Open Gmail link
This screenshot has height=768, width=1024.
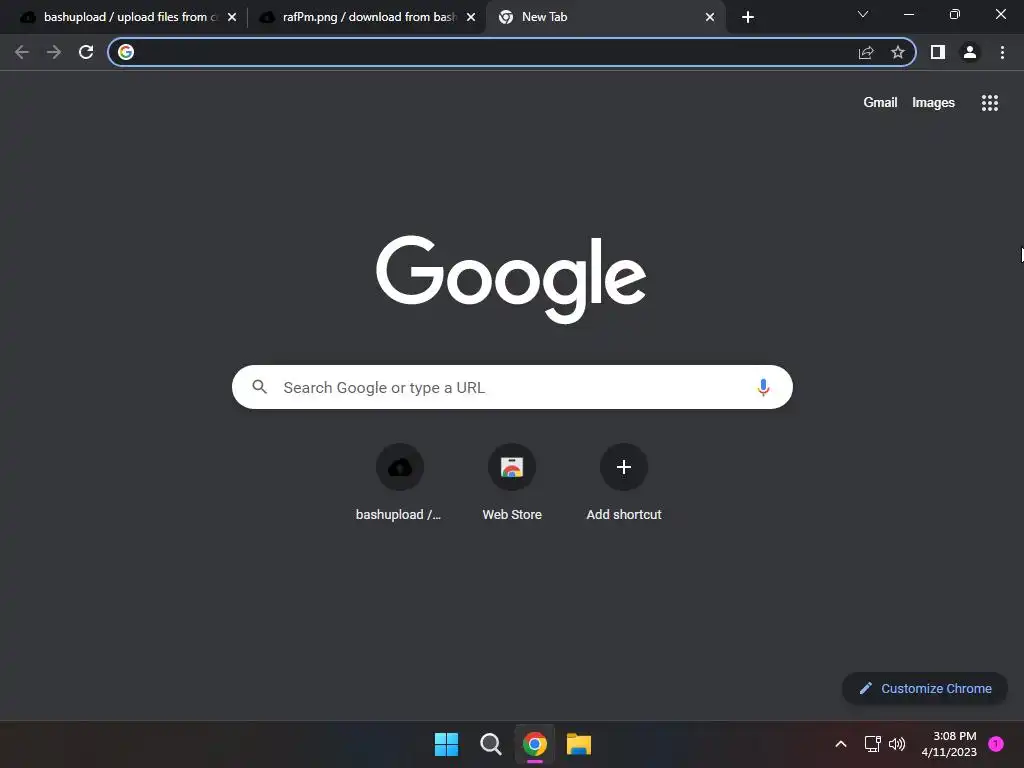880,103
